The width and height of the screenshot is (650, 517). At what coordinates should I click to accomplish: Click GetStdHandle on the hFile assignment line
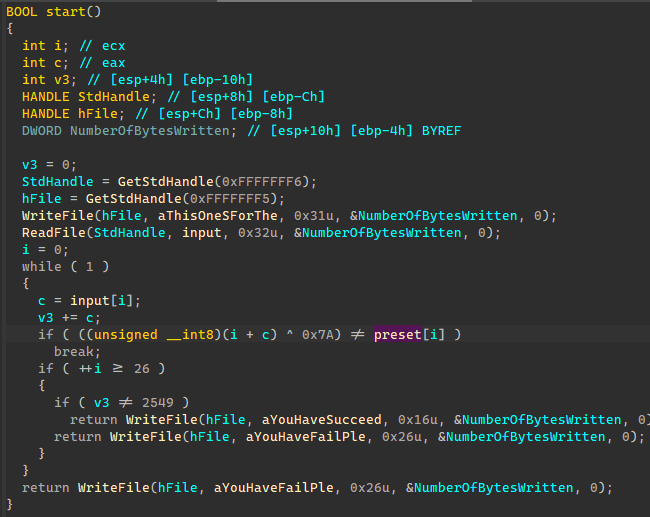(133, 199)
